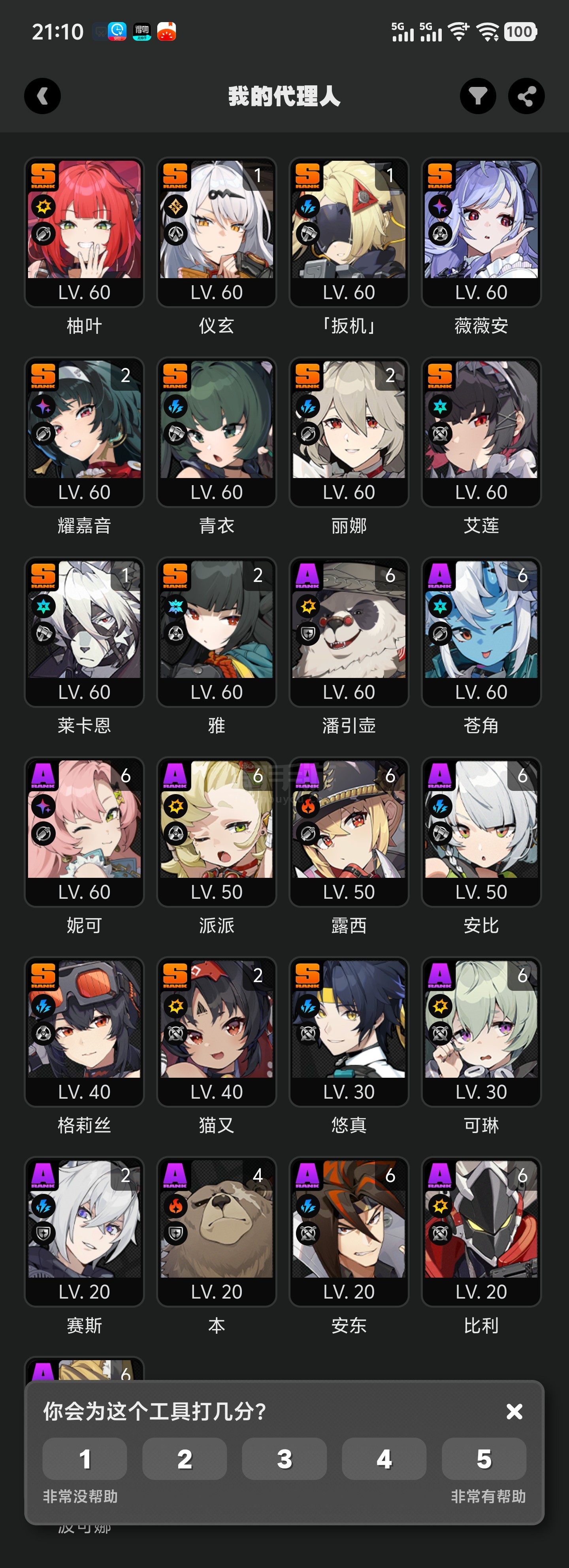Screen dimensions: 569x1568
Task: Tap the share icon
Action: 526,96
